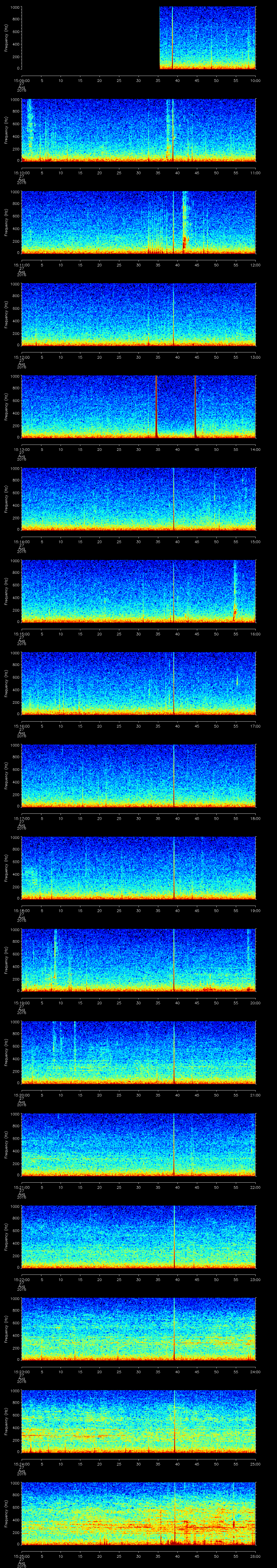Click the red line at 45 seconds in 15:13 panel
Image resolution: width=277 pixels, height=1568 pixels.
point(195,407)
